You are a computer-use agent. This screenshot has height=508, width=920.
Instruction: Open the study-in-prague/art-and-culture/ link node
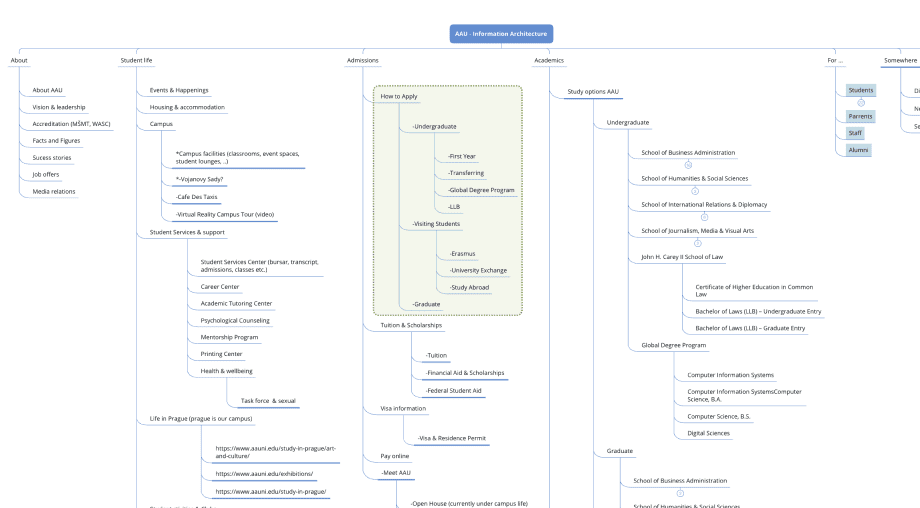(275, 452)
